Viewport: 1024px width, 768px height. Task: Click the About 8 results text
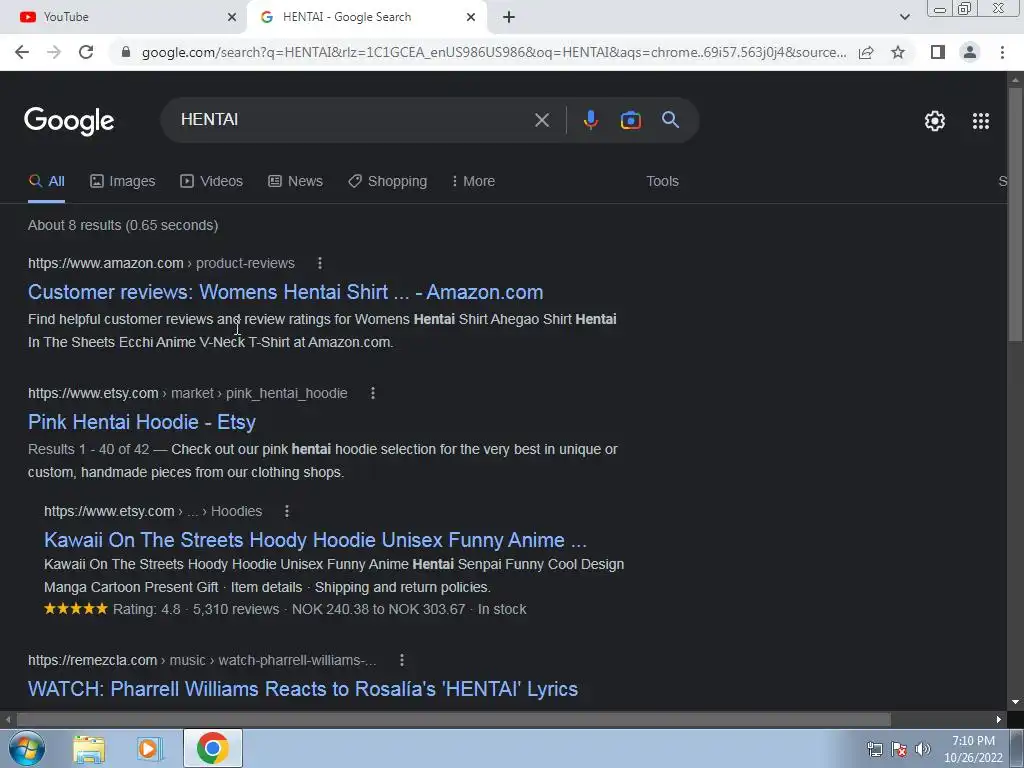123,225
